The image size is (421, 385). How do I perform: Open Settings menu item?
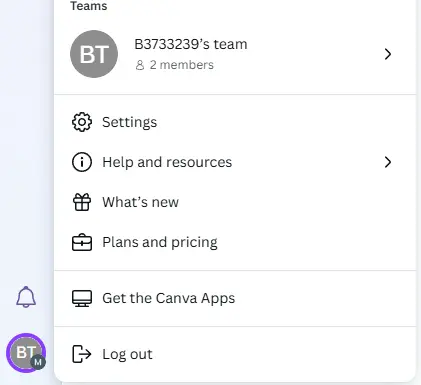(235, 122)
